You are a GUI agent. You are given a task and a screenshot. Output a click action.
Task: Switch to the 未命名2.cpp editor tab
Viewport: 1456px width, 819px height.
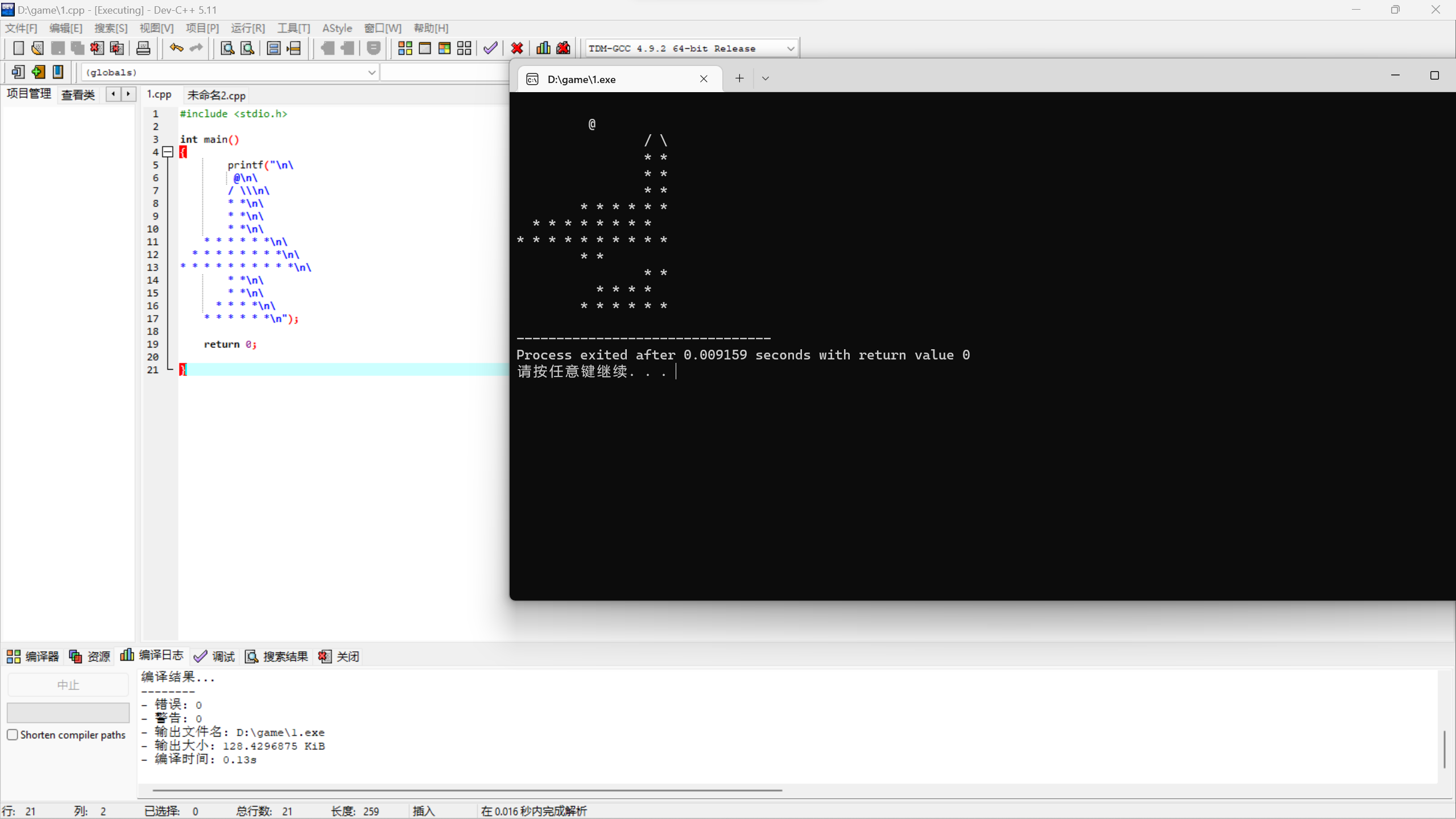[x=217, y=95]
